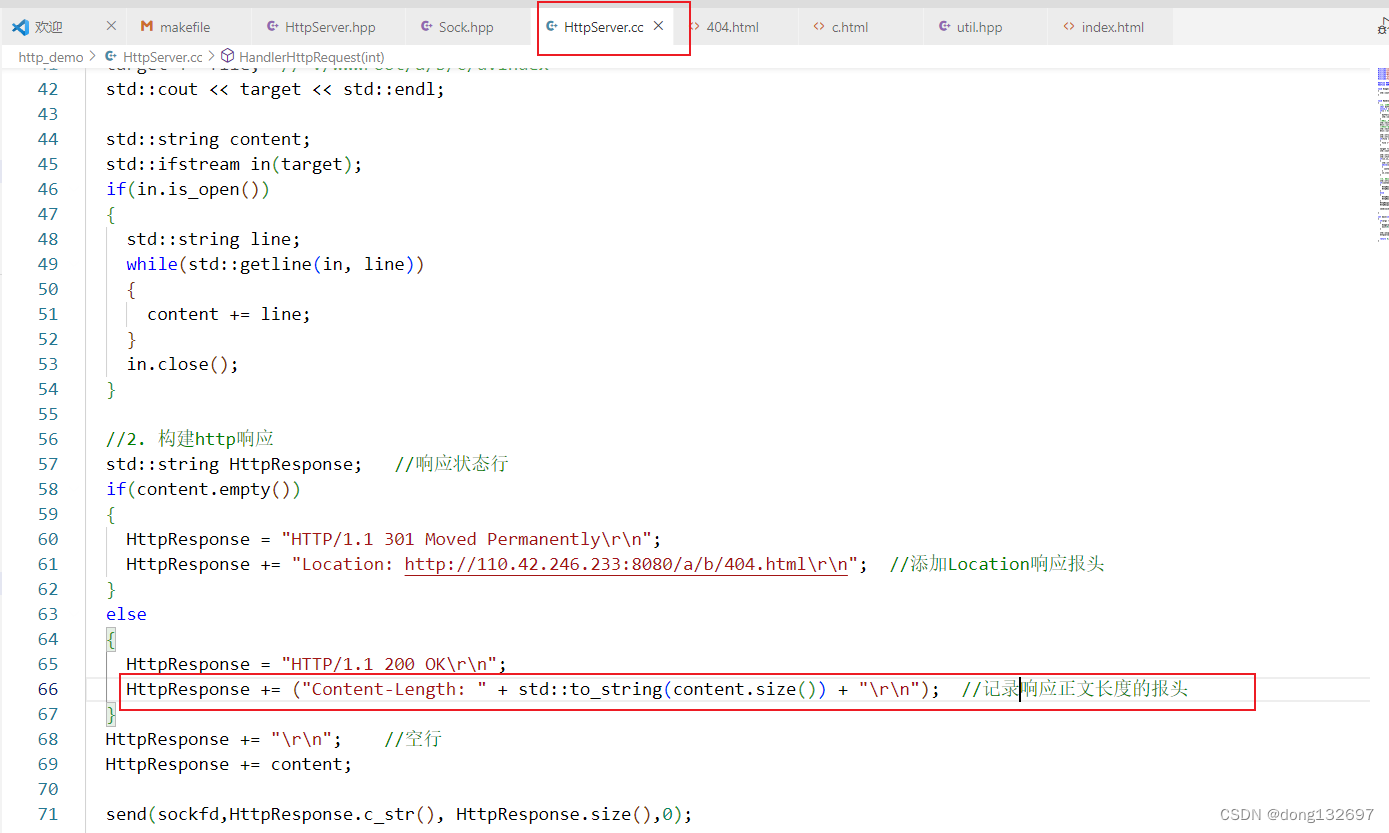
Task: Click the HTML brackets icon on the c.html tab
Action: coord(819,27)
